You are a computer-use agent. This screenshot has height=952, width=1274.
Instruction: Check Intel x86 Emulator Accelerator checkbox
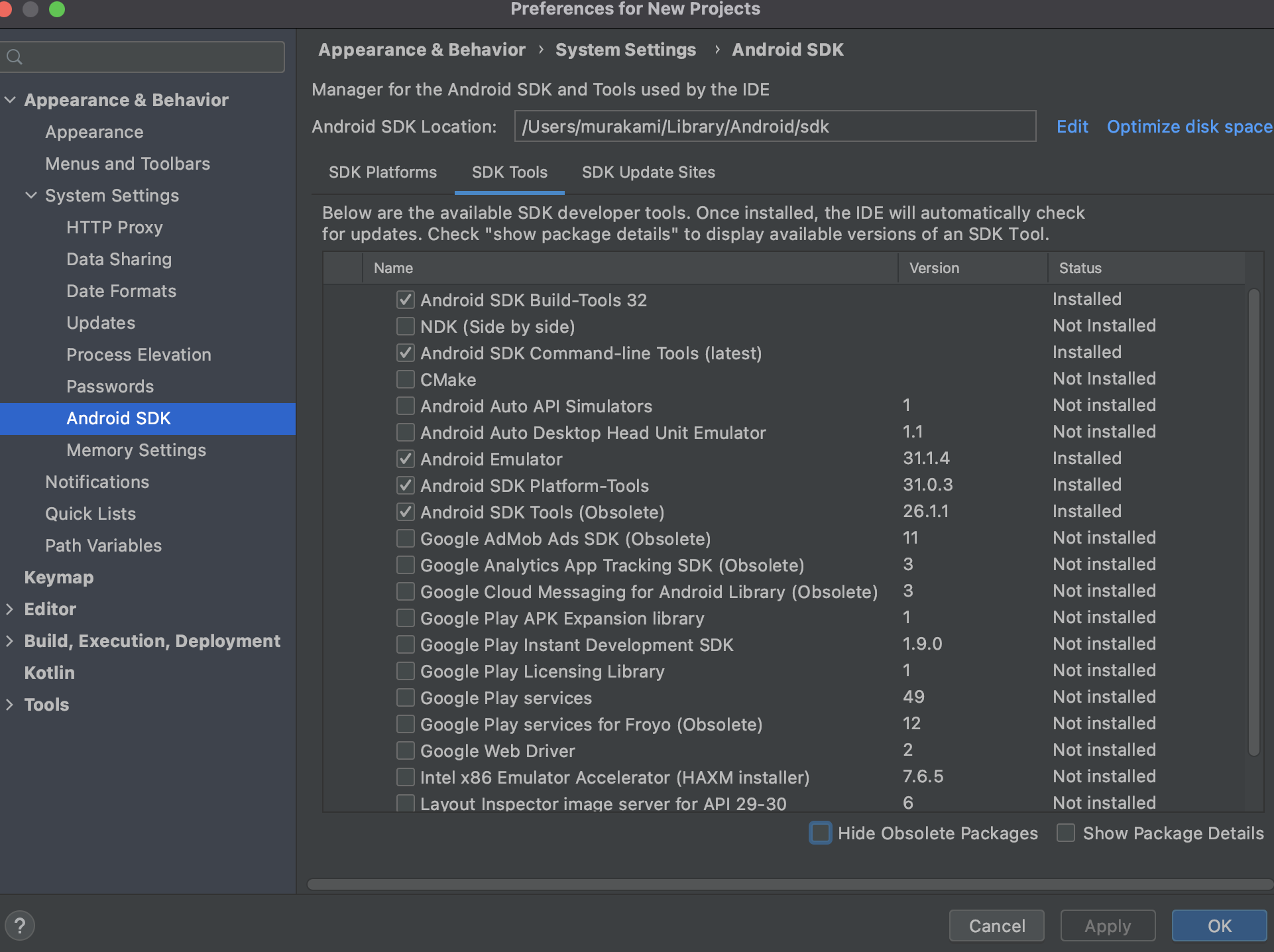click(x=406, y=777)
